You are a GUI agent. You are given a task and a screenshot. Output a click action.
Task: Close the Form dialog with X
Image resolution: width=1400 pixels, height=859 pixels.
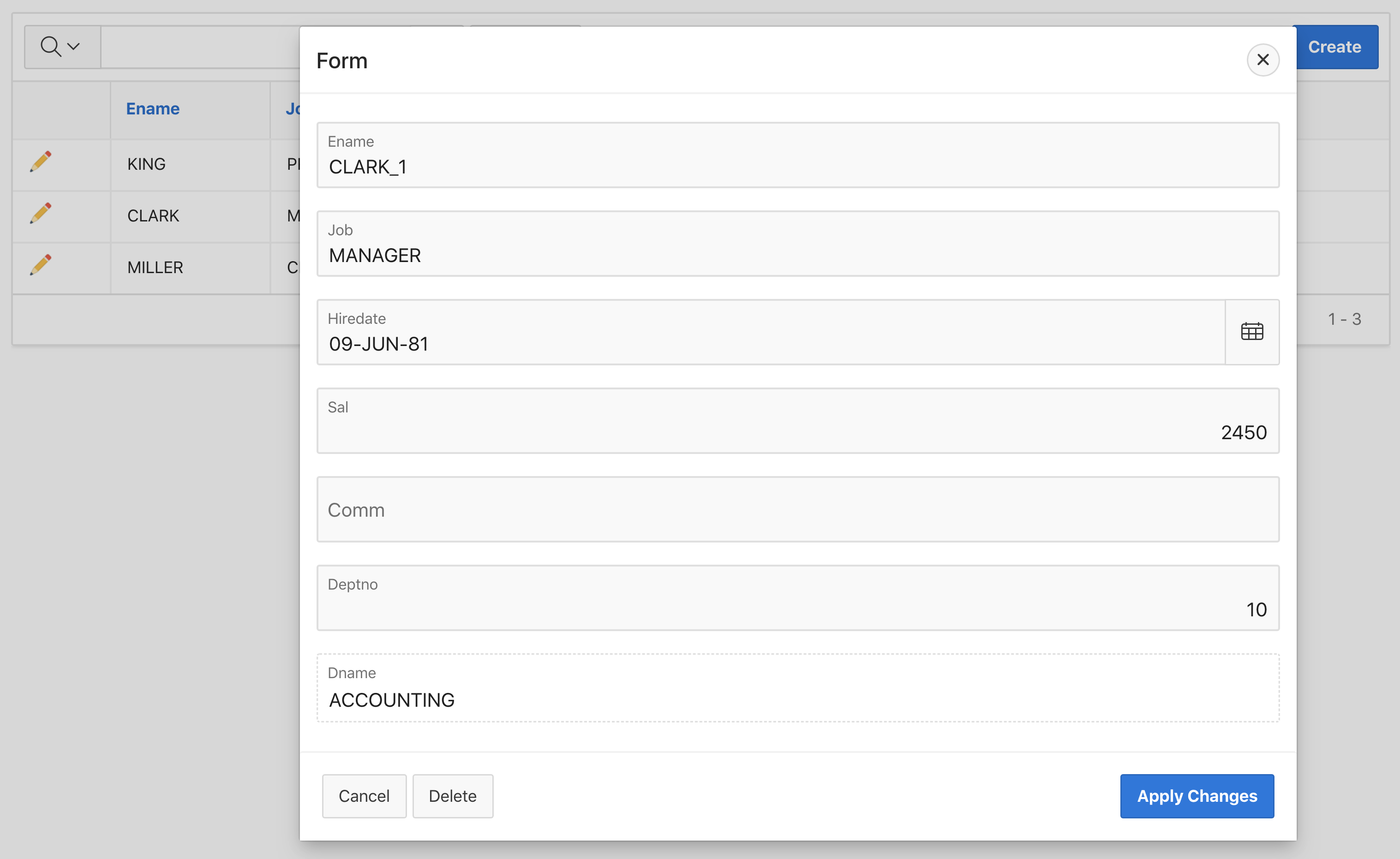point(1262,60)
